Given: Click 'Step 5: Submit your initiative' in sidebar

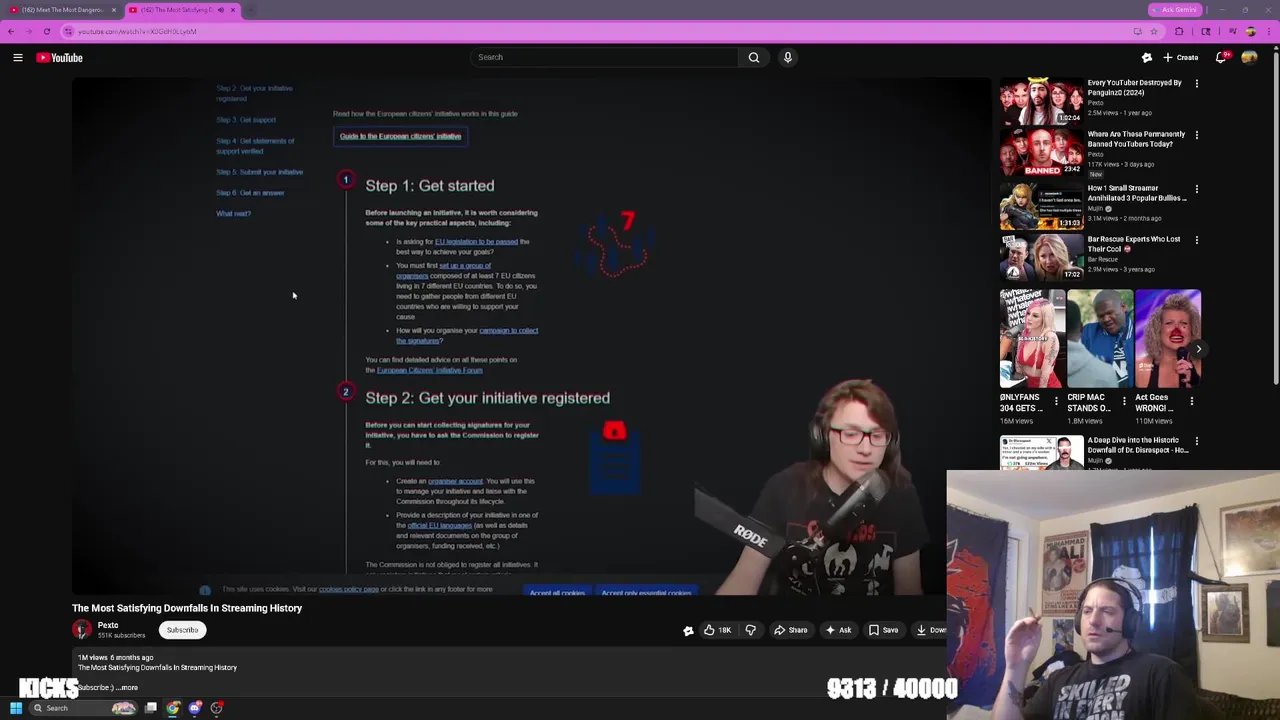Looking at the screenshot, I should point(259,172).
